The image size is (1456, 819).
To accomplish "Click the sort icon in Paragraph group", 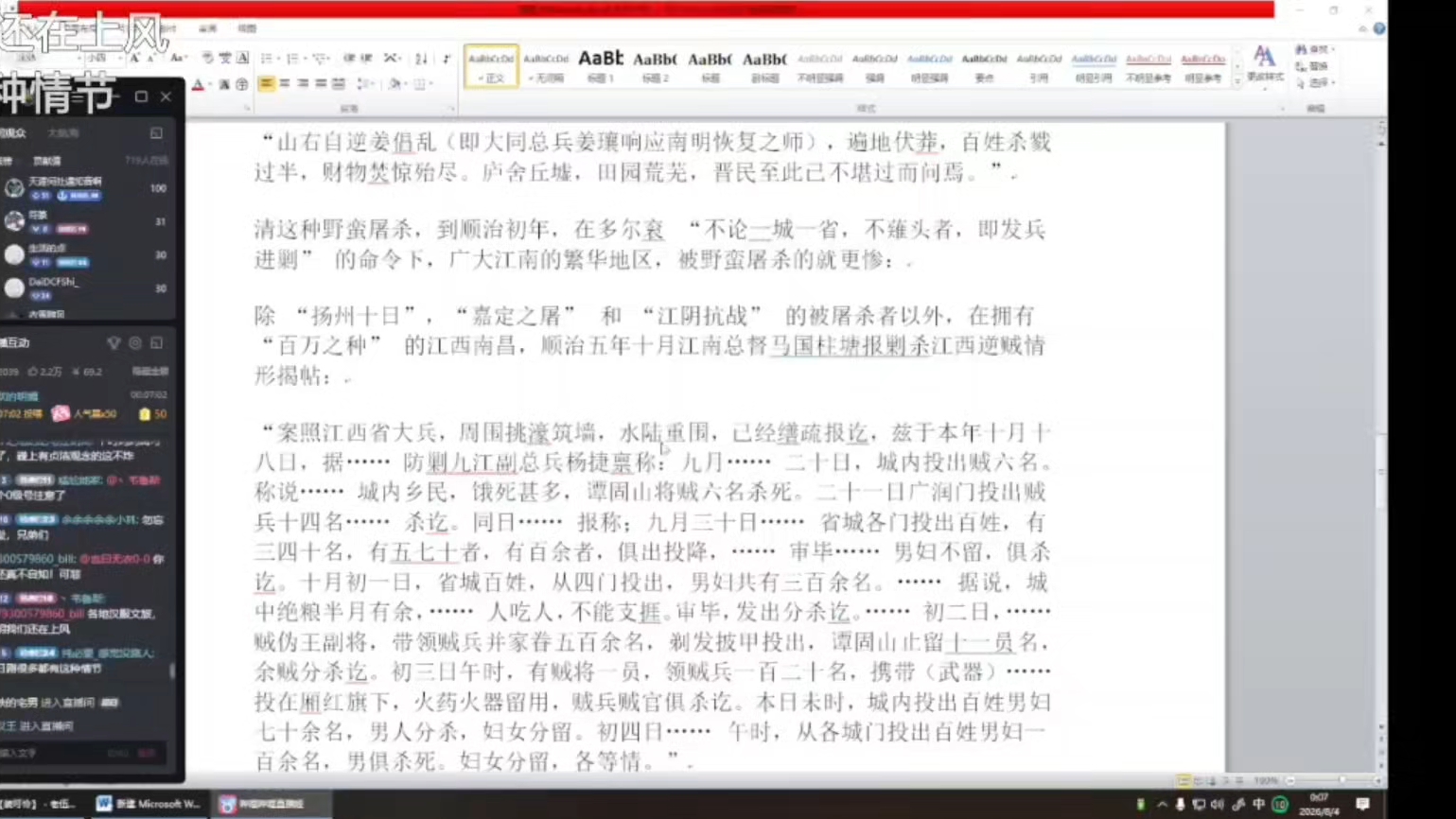I will (x=421, y=59).
